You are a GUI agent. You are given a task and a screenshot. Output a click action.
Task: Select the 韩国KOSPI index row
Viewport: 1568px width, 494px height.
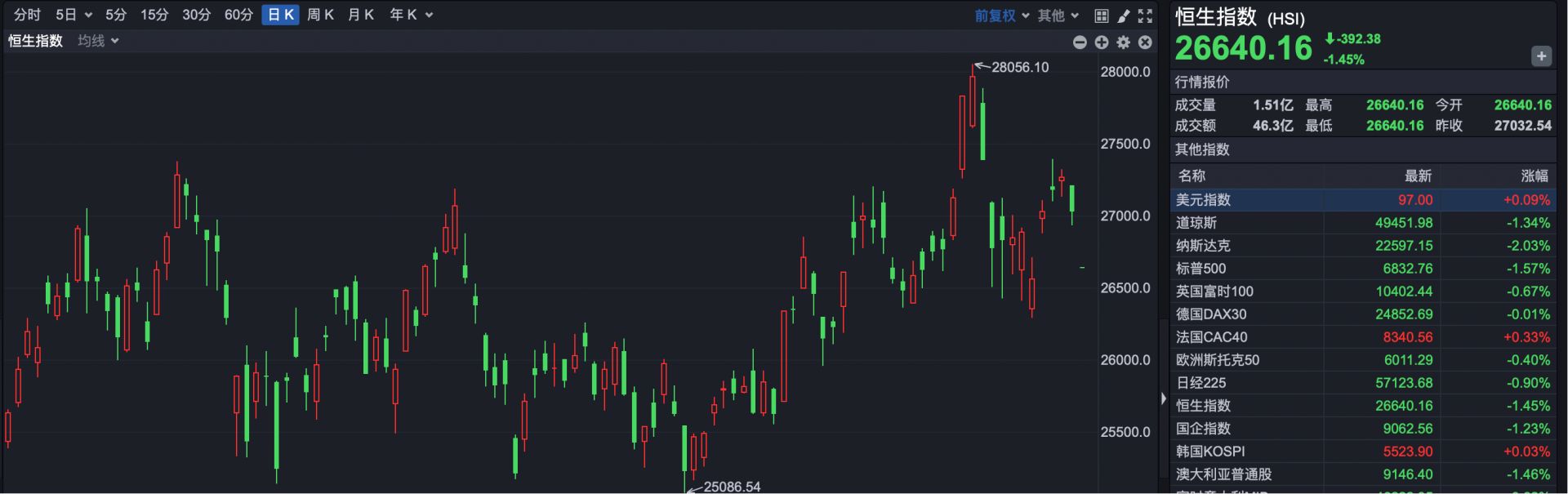pyautogui.click(x=1363, y=452)
